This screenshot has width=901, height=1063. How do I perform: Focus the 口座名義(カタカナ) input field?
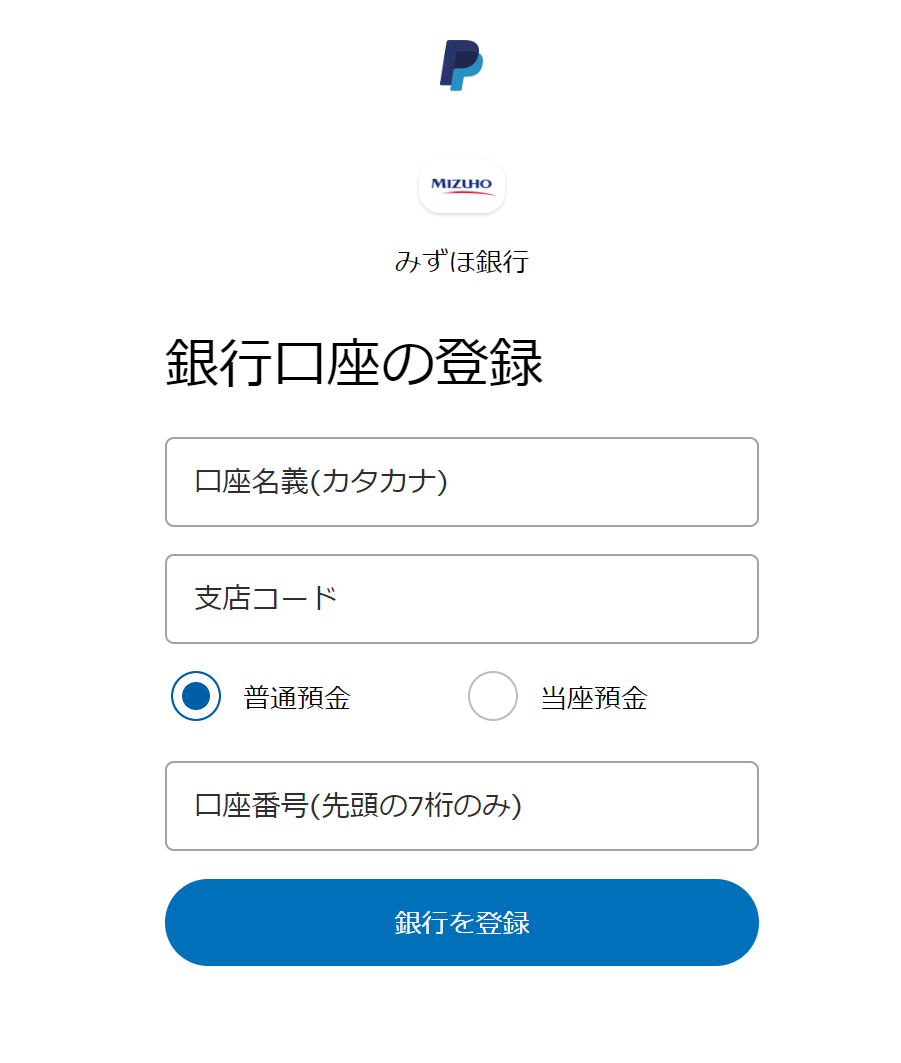click(x=461, y=482)
